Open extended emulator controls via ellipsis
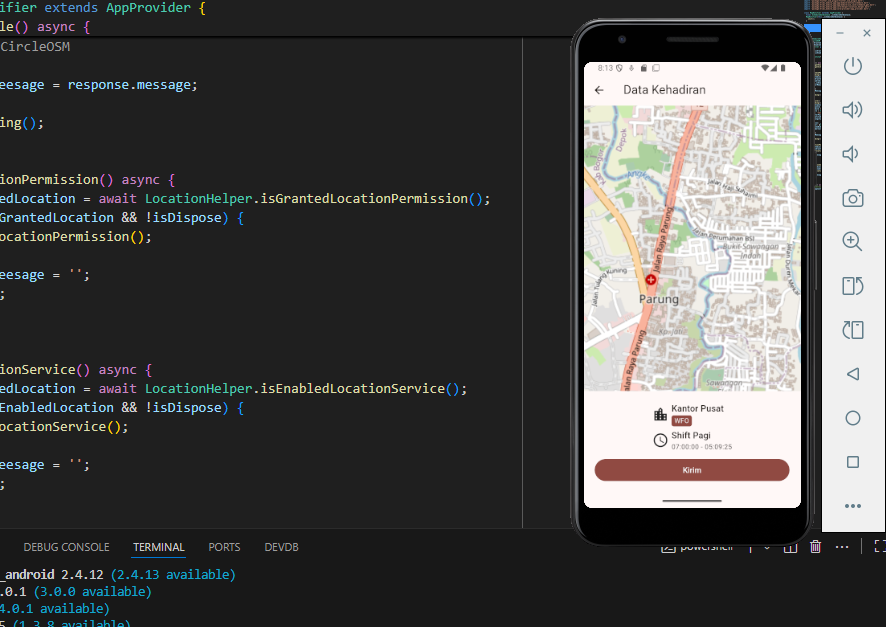Viewport: 886px width, 627px height. click(x=853, y=506)
